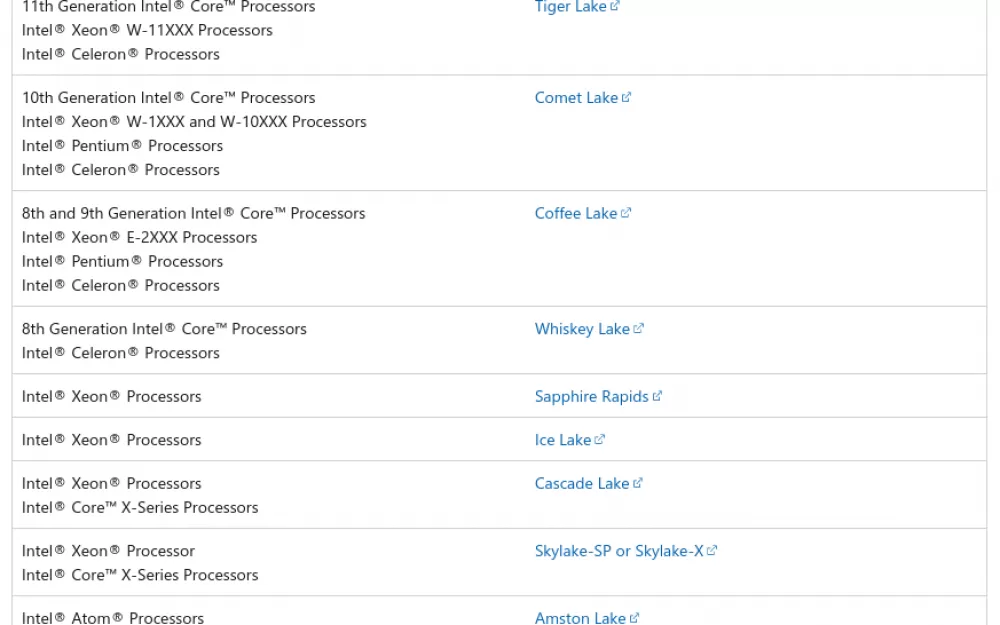Click external-link icon beside Amston Lake
The image size is (1000, 625).
coord(634,617)
